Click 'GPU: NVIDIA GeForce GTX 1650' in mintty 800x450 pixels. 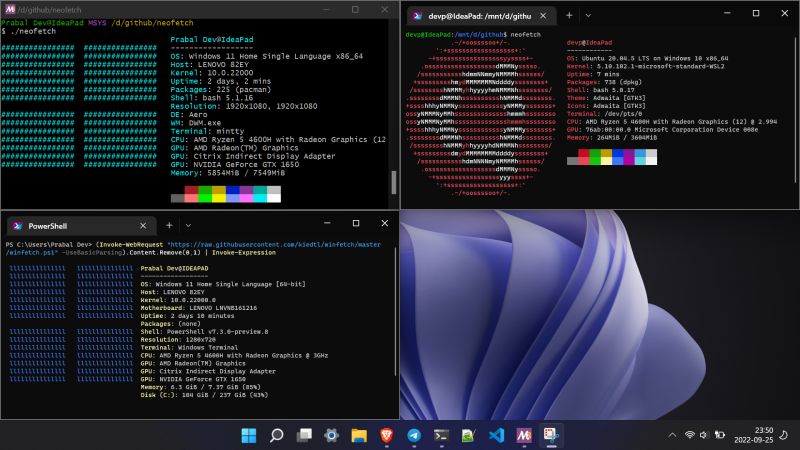pos(235,164)
